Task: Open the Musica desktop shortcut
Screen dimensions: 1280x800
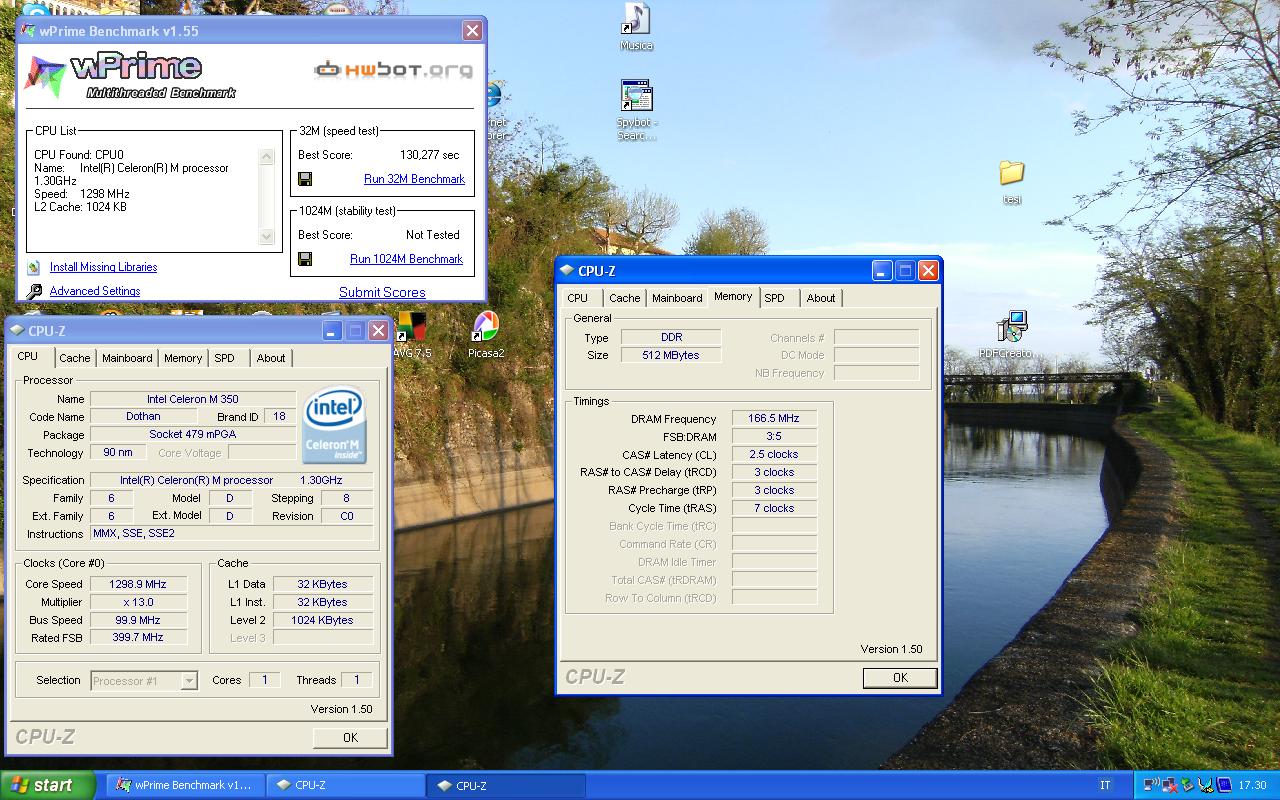Action: [x=636, y=27]
